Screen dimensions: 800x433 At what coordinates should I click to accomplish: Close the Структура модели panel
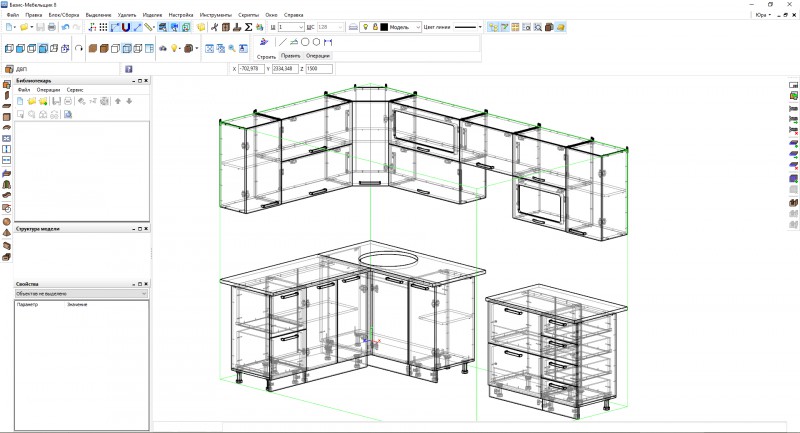pos(146,229)
